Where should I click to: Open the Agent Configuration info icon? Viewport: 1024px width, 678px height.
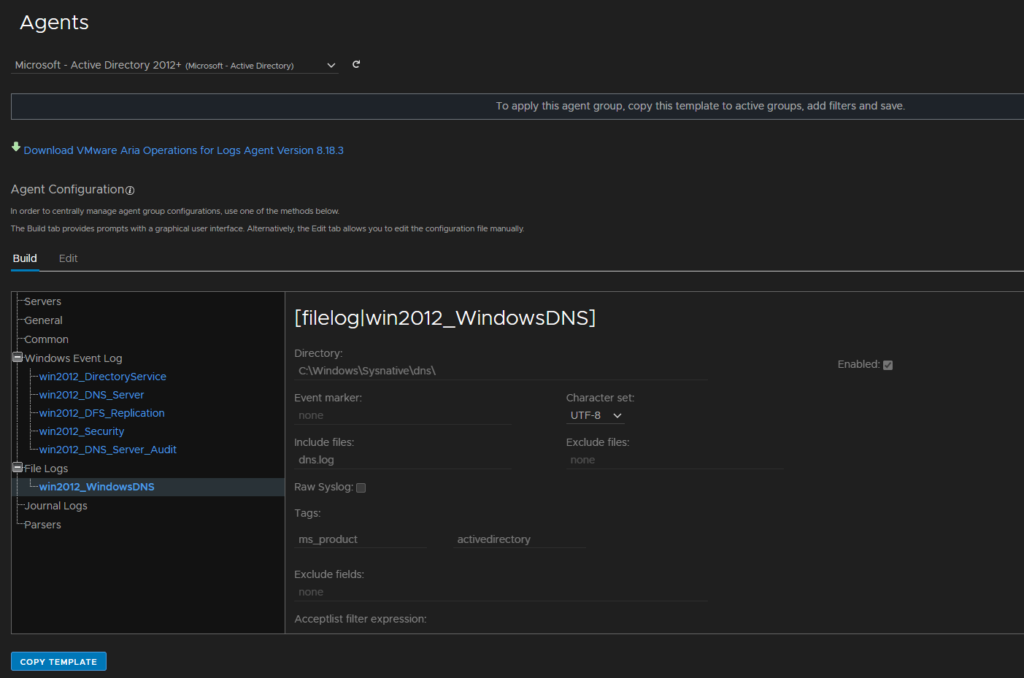130,190
